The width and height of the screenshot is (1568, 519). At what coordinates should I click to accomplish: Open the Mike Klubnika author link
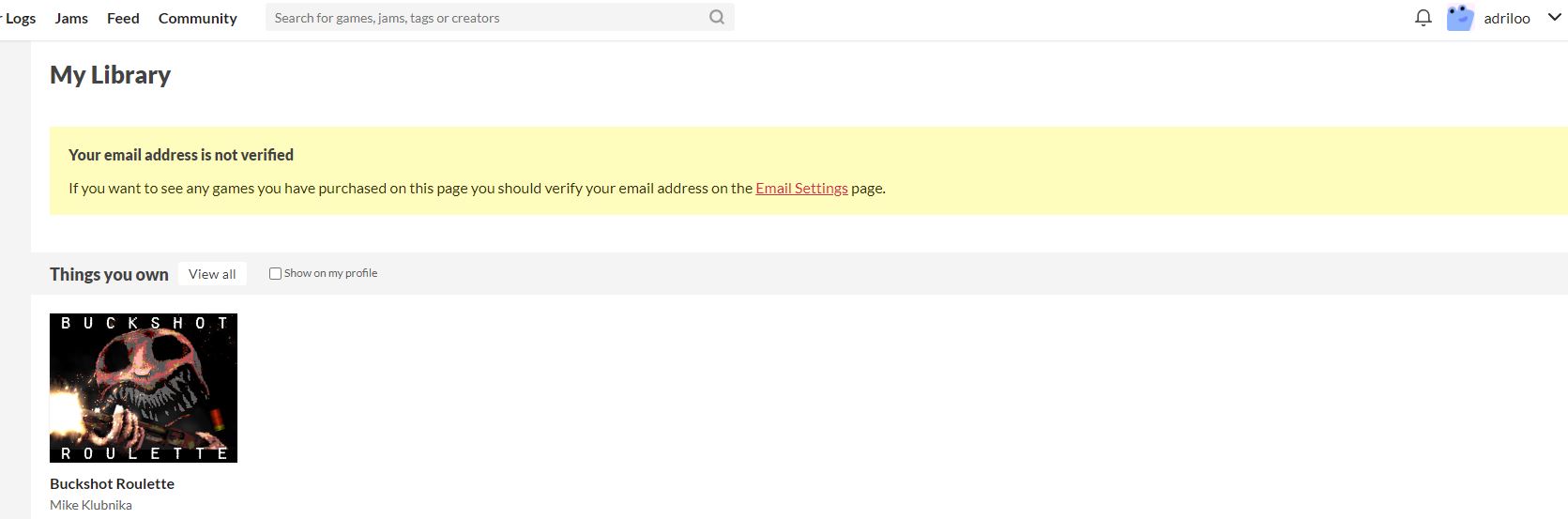(91, 505)
